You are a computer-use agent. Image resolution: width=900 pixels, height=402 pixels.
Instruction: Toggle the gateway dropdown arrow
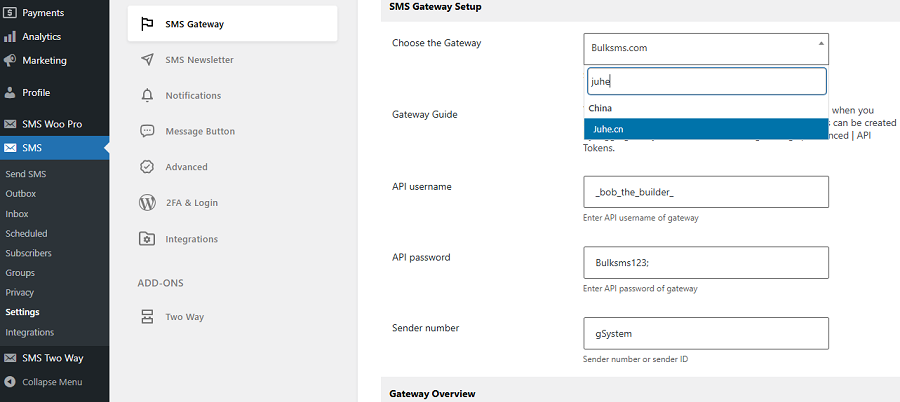point(821,43)
